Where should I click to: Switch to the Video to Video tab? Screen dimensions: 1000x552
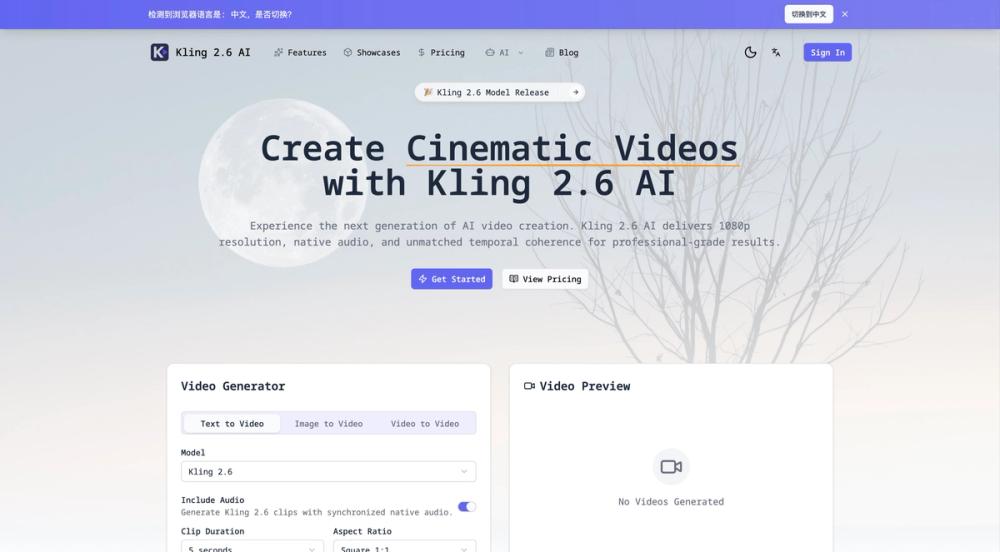coord(425,423)
